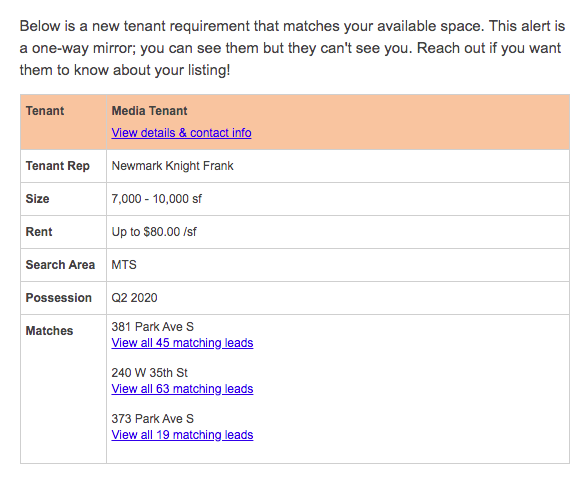The width and height of the screenshot is (587, 480).
Task: Select the 7,000 - 10,000 sf size value
Action: pyautogui.click(x=156, y=199)
